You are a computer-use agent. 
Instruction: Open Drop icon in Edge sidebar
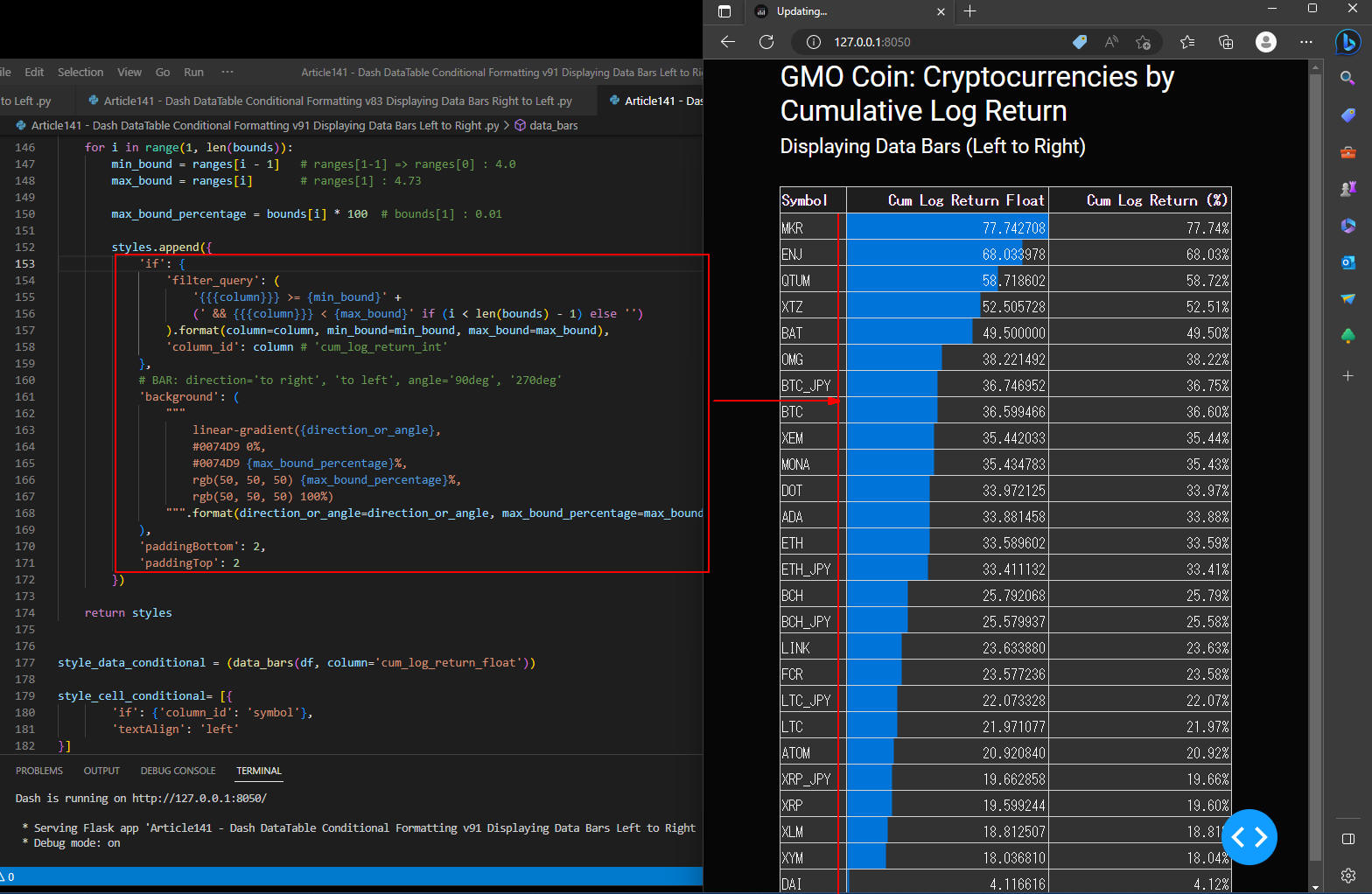pyautogui.click(x=1348, y=299)
